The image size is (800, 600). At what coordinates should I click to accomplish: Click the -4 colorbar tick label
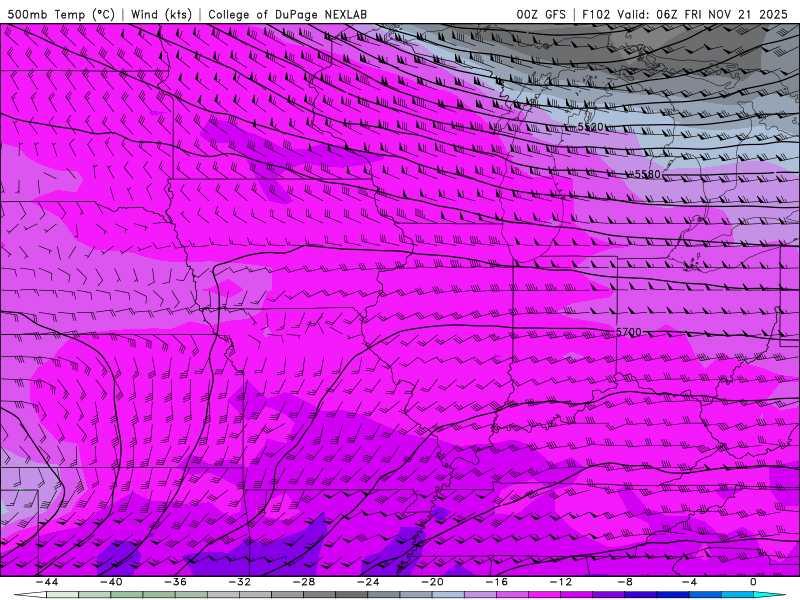point(689,582)
